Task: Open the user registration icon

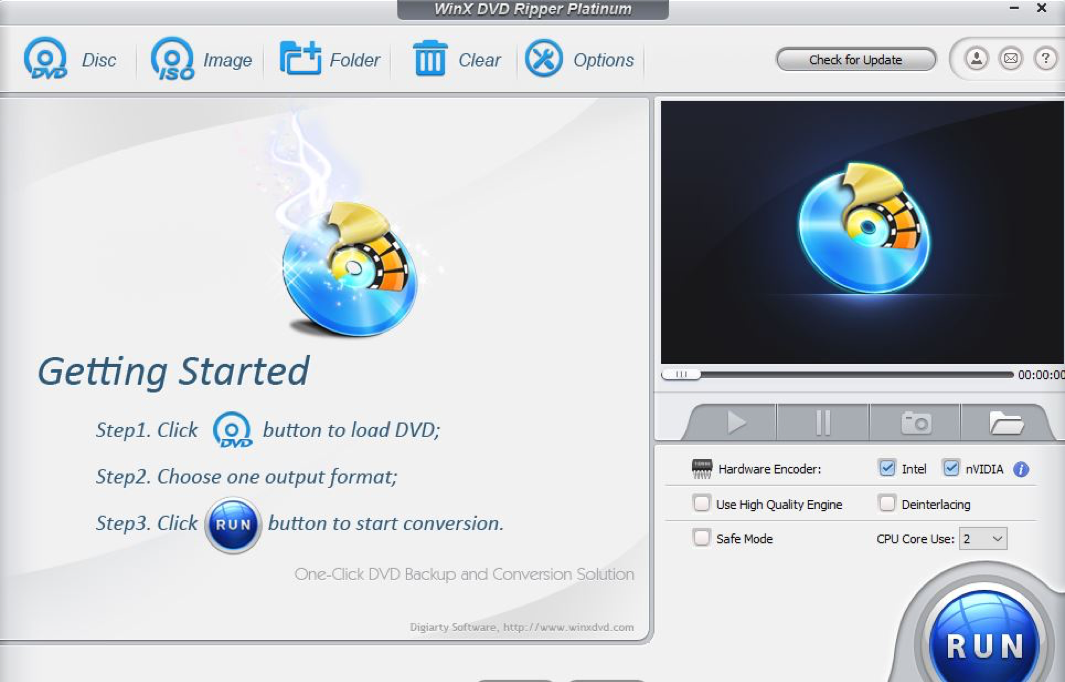Action: tap(976, 59)
